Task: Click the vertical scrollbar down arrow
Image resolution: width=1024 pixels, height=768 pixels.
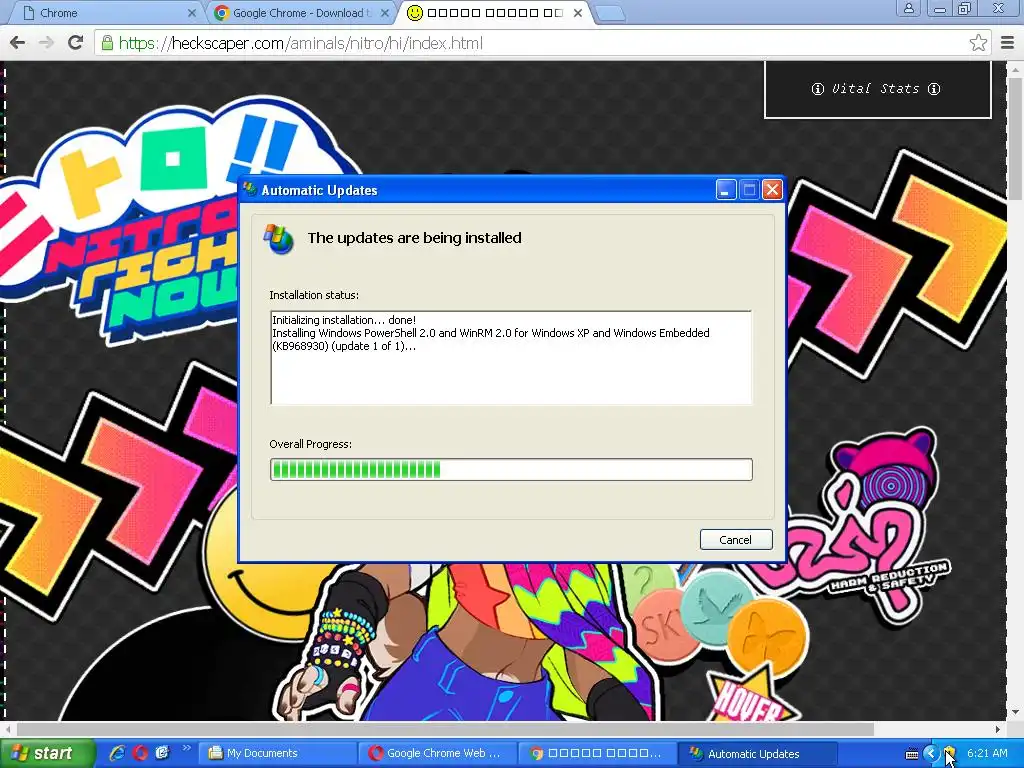Action: tap(1015, 712)
